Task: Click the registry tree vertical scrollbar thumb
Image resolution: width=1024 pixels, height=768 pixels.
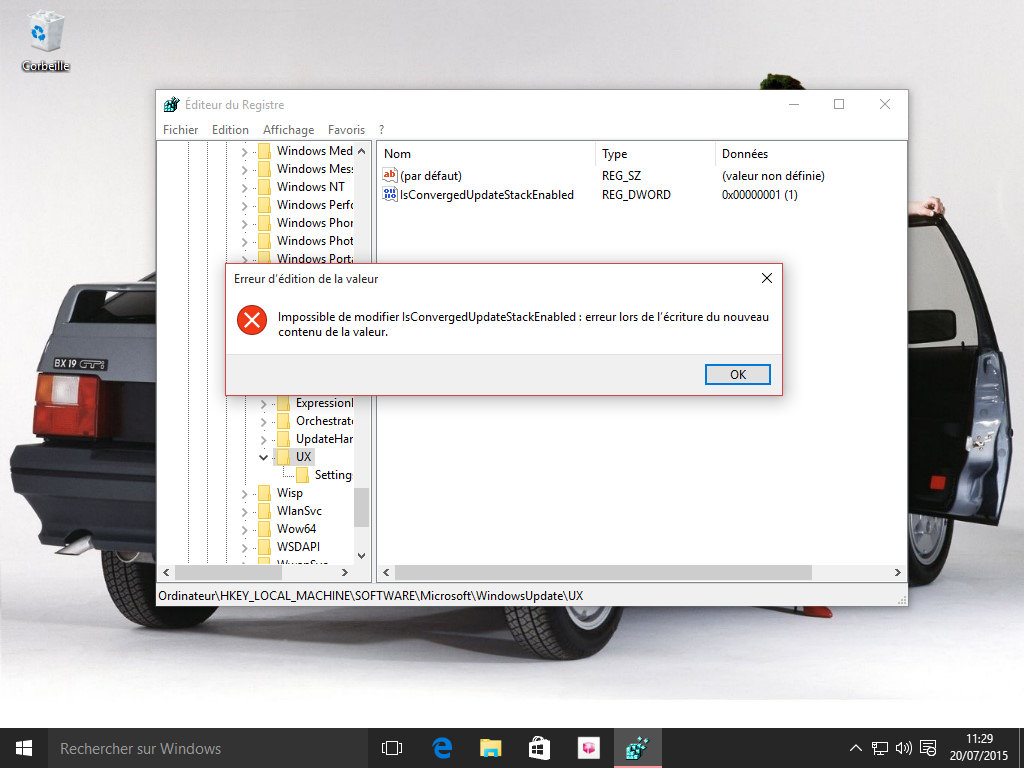Action: pos(361,507)
